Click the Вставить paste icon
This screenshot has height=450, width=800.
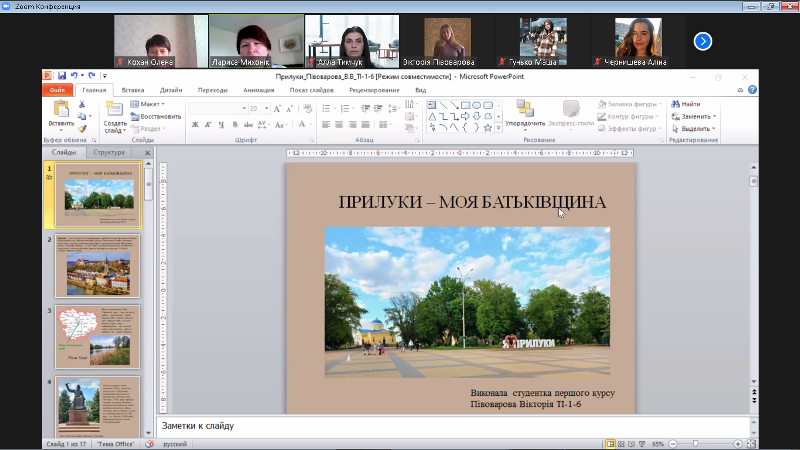(59, 110)
